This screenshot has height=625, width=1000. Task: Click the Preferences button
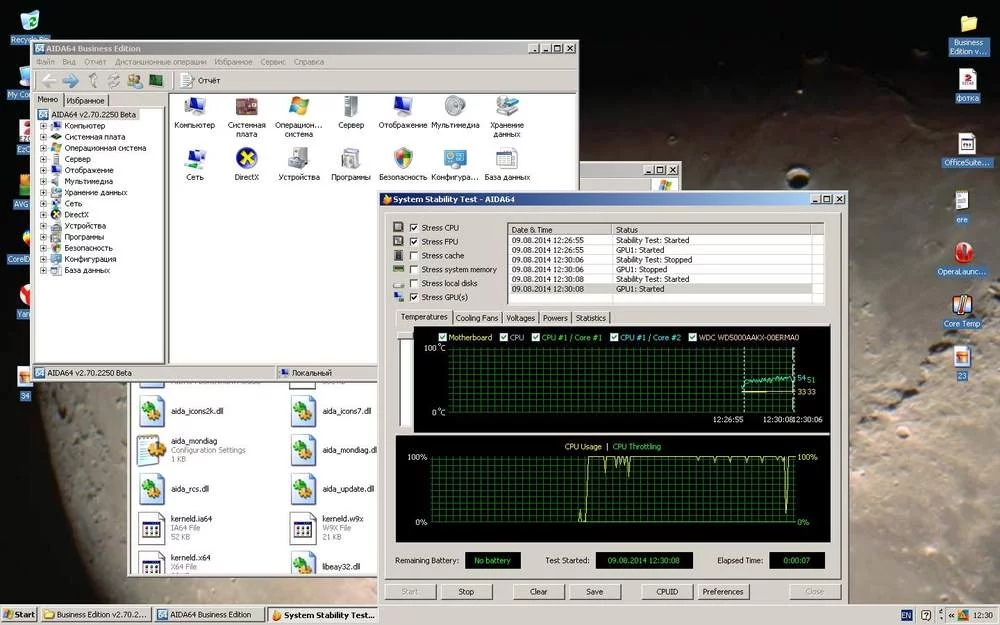[722, 591]
